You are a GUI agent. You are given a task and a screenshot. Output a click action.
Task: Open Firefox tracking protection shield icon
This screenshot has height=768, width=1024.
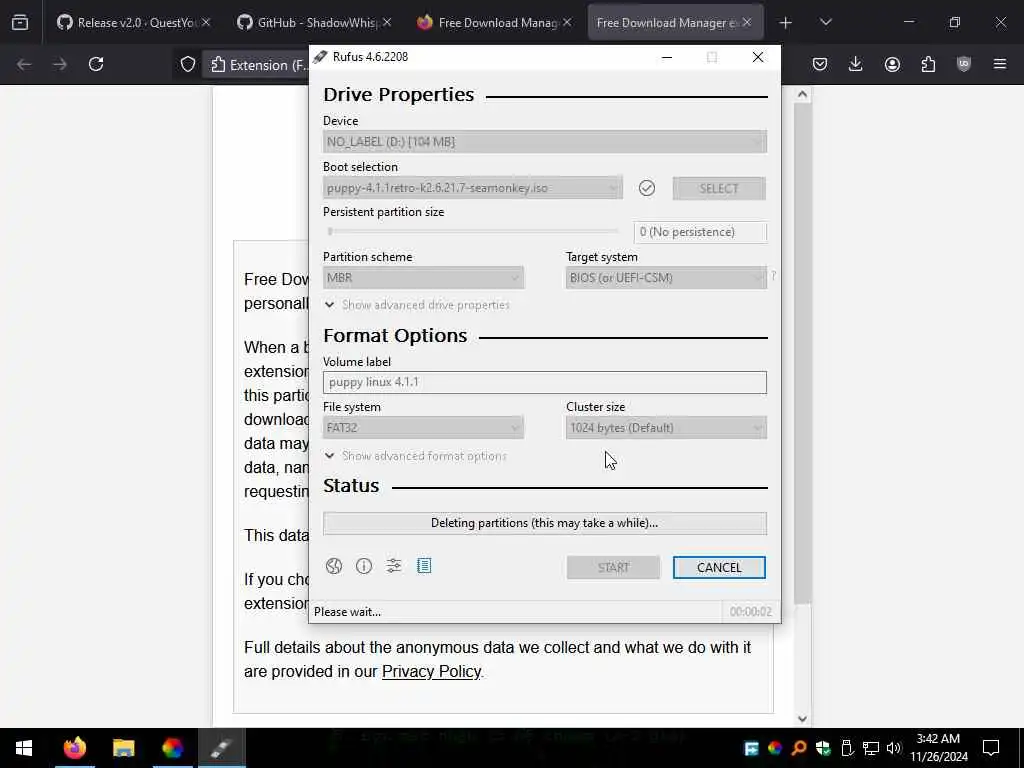(188, 65)
